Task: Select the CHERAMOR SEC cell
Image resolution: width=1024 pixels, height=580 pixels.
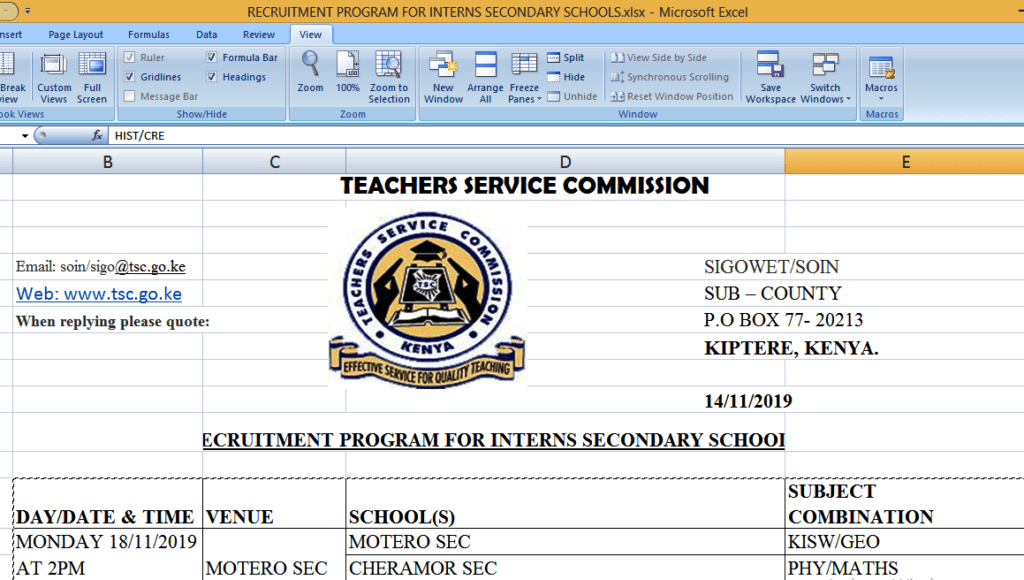Action: pos(566,568)
